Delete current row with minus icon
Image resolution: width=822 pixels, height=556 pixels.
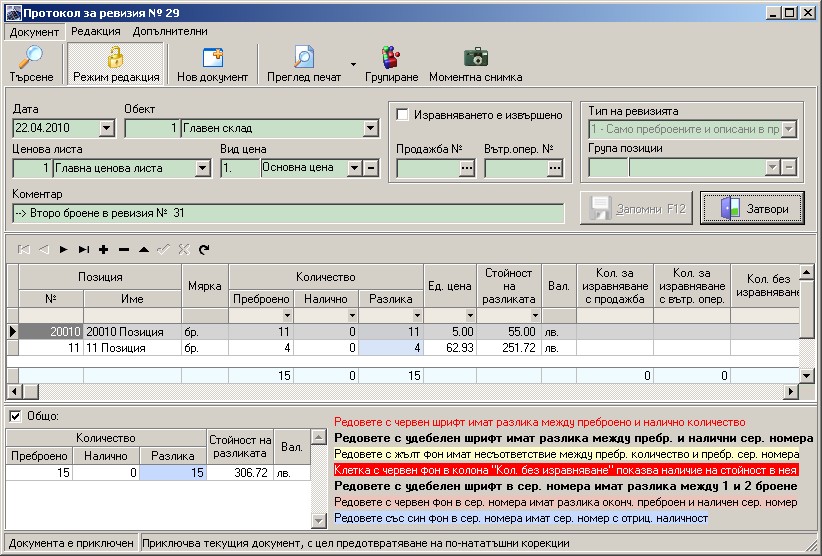coord(124,249)
